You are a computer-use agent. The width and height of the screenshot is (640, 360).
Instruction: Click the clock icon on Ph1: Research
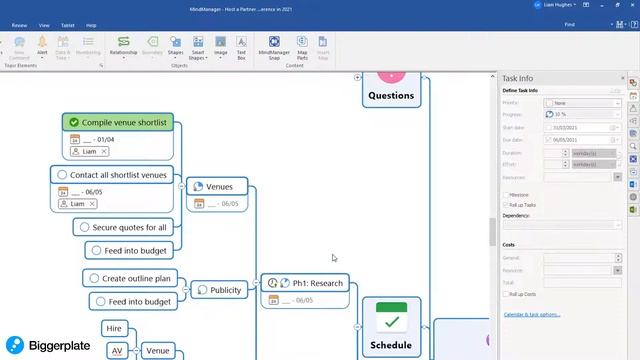(272, 283)
